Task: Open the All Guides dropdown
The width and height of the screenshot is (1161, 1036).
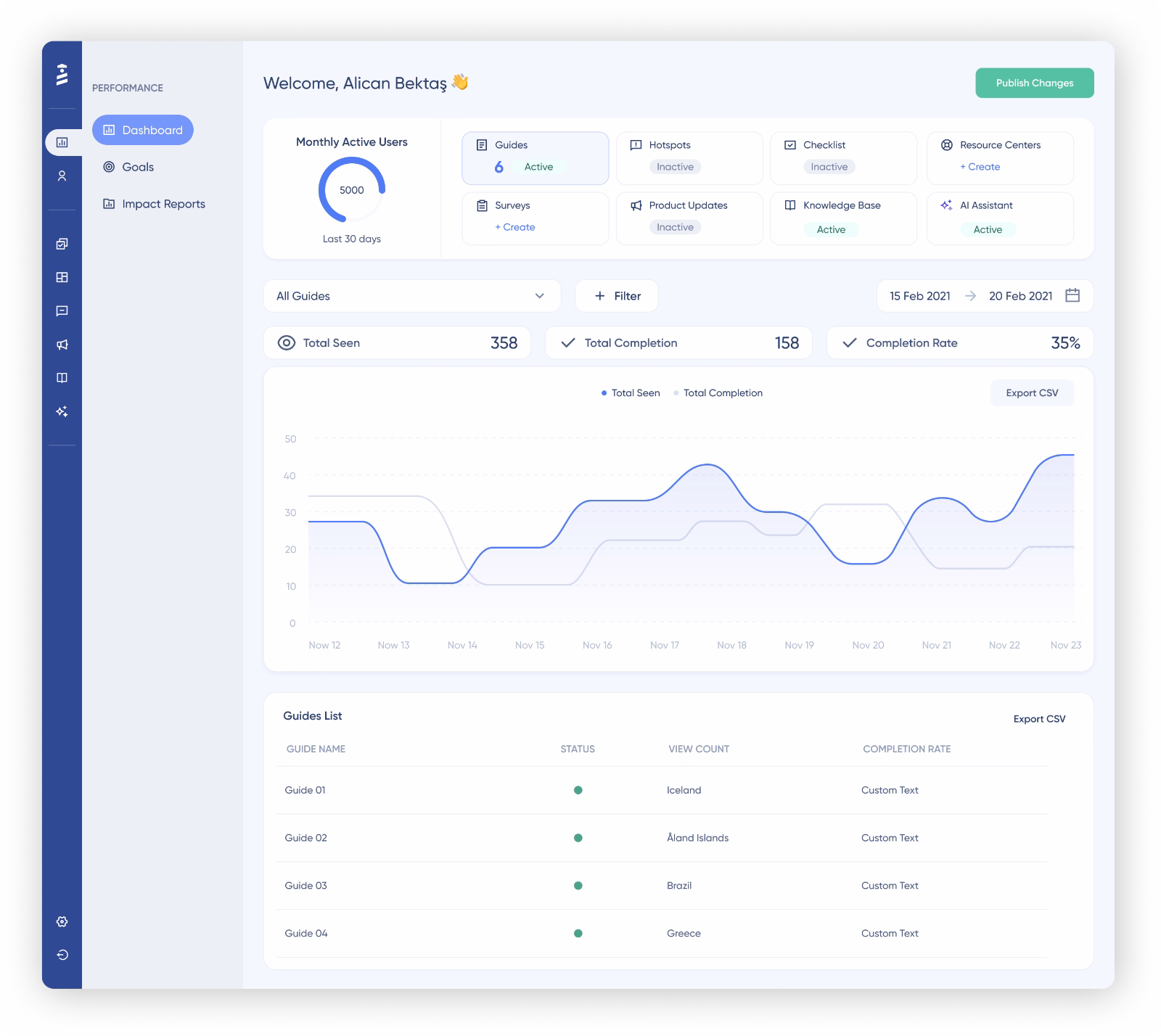Action: pyautogui.click(x=412, y=295)
